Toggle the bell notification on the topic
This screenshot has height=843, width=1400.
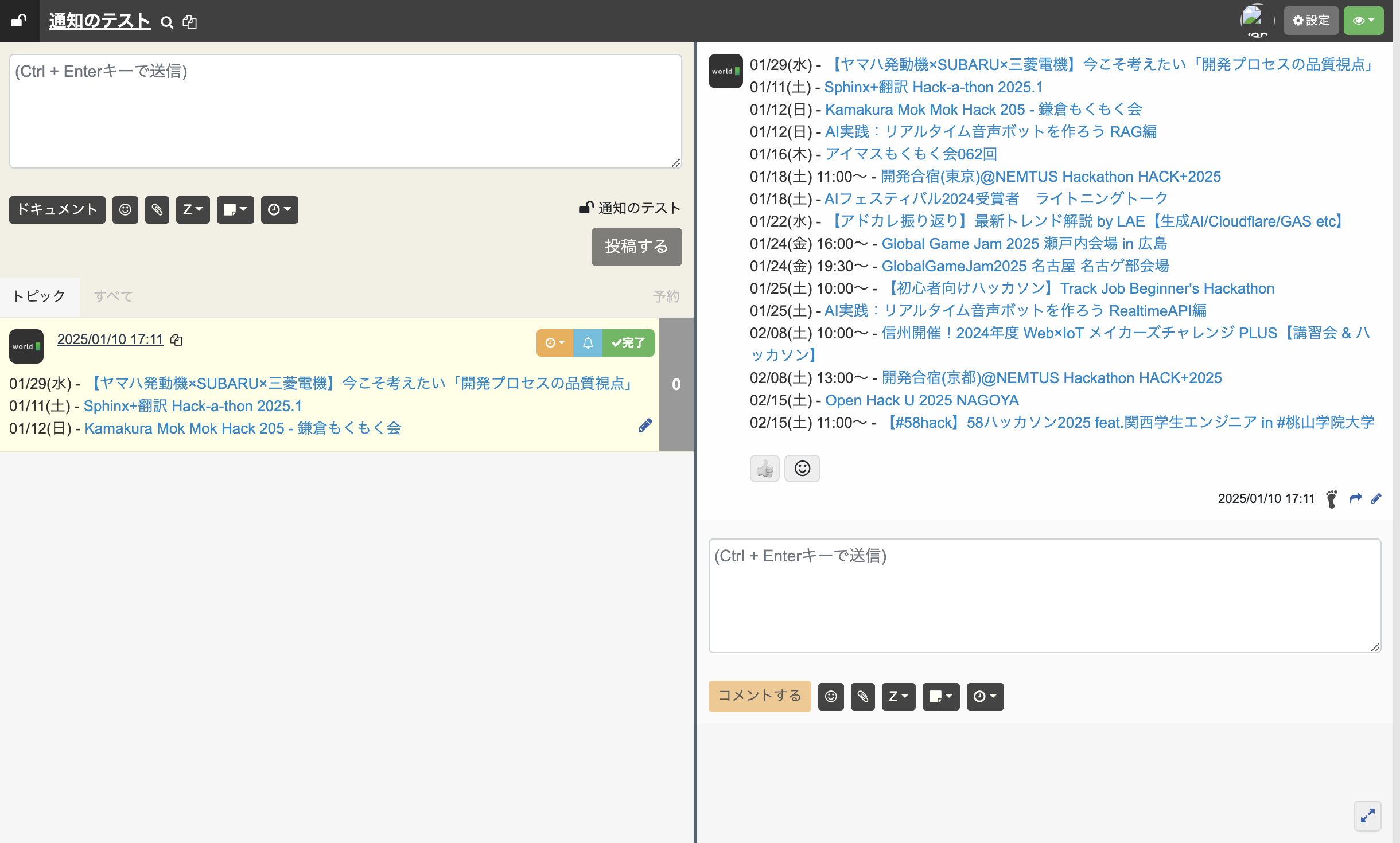point(588,343)
